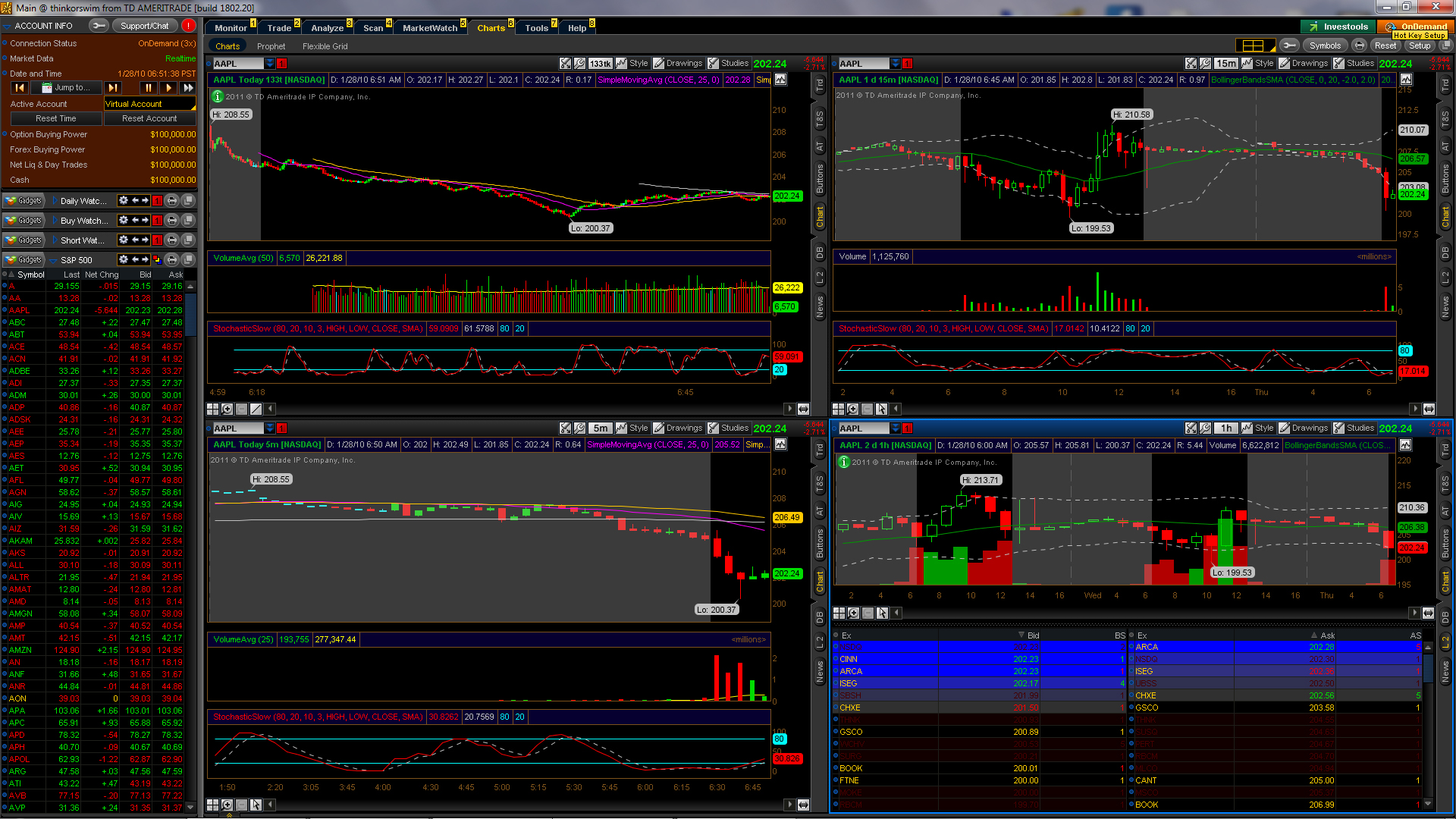This screenshot has width=1456, height=819.
Task: Open Style menu in top-left chart
Action: (632, 64)
